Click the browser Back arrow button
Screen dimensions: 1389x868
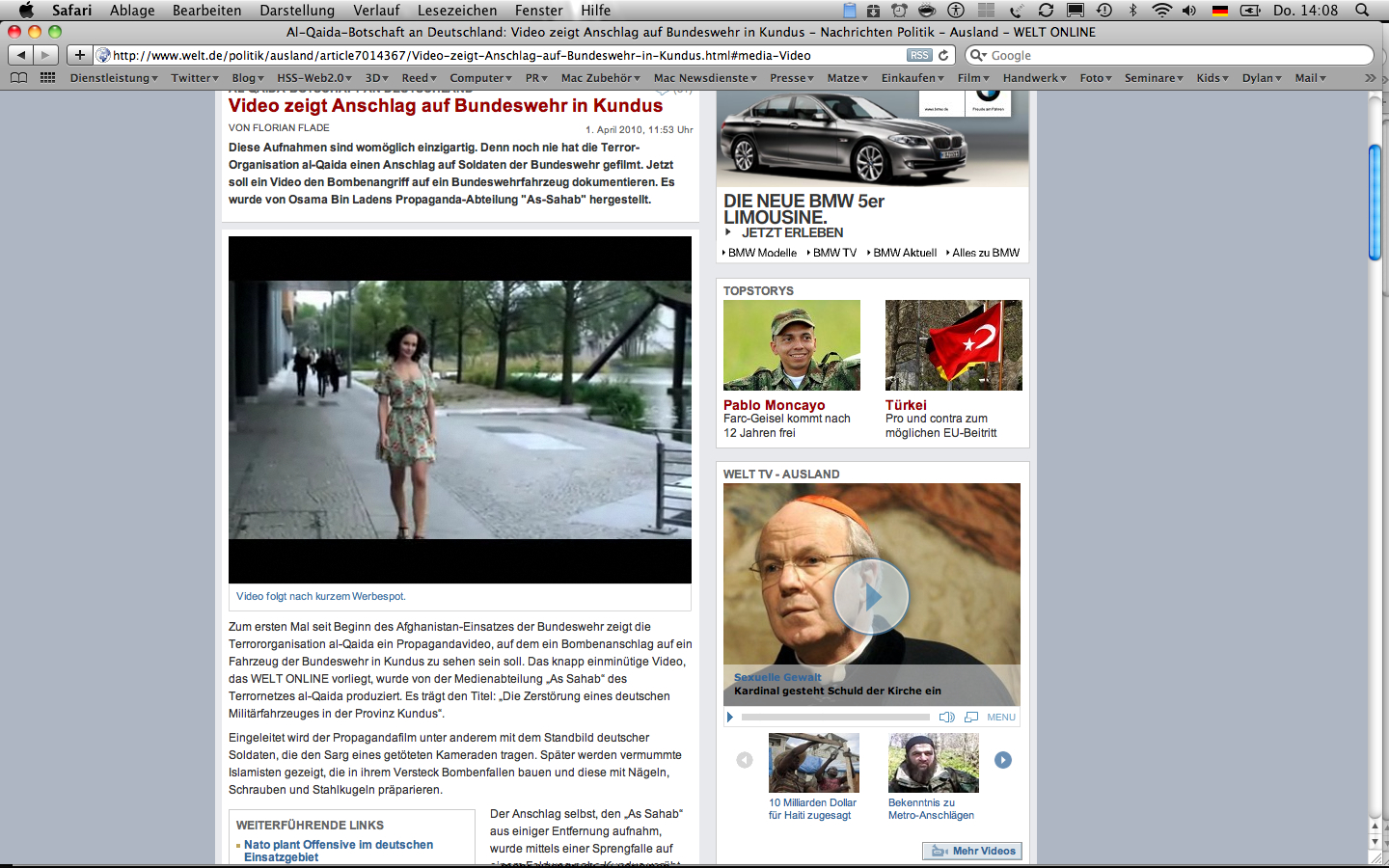tap(21, 55)
